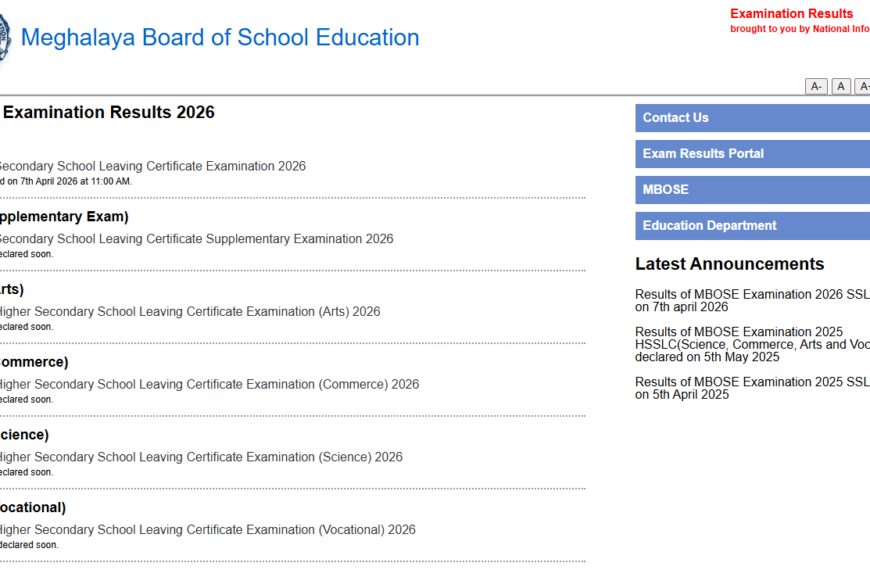
Task: Click announcement about 2025 HSSLC results declared 5th May
Action: pos(752,345)
